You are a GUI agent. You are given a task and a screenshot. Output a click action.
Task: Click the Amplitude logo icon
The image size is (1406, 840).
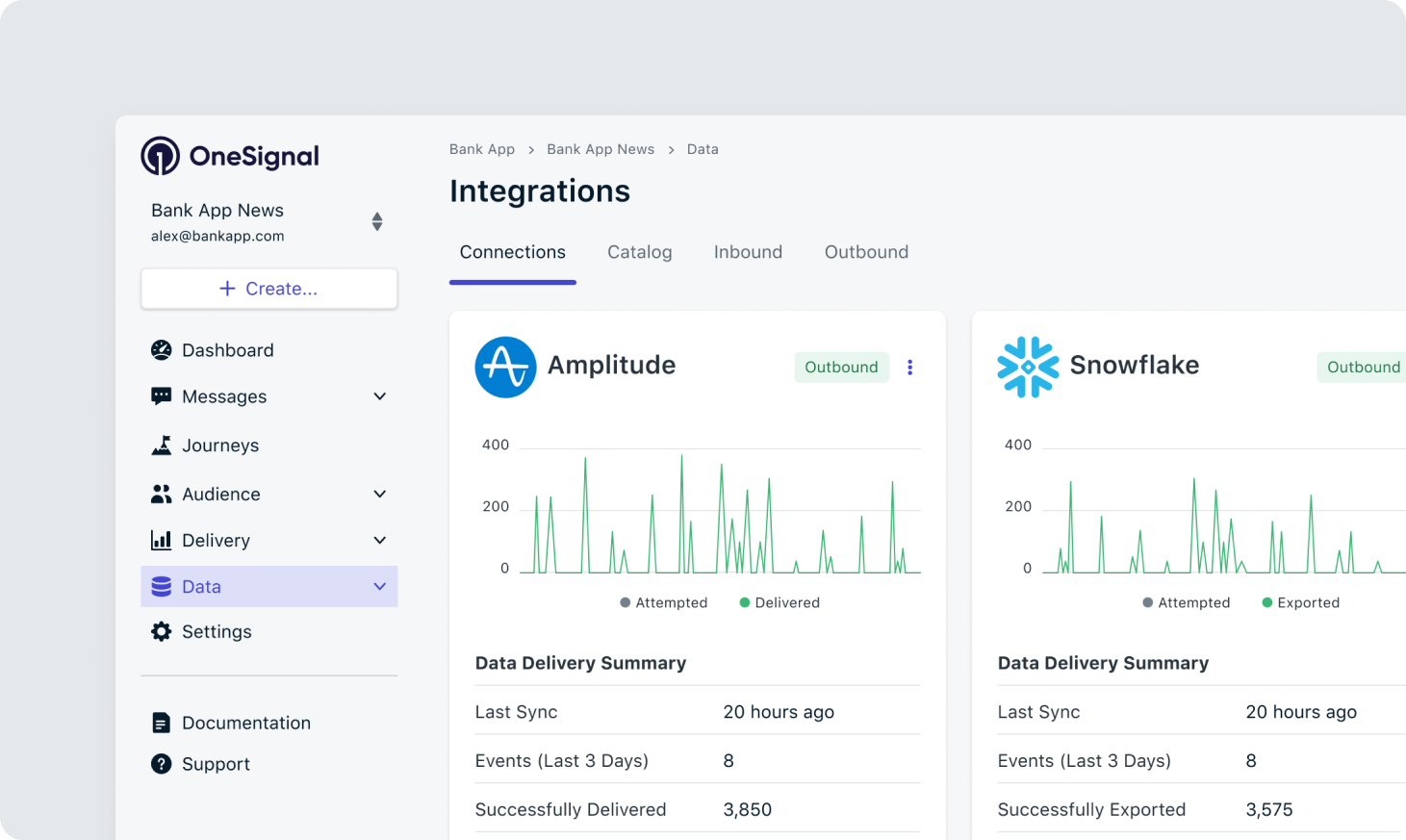(x=505, y=367)
